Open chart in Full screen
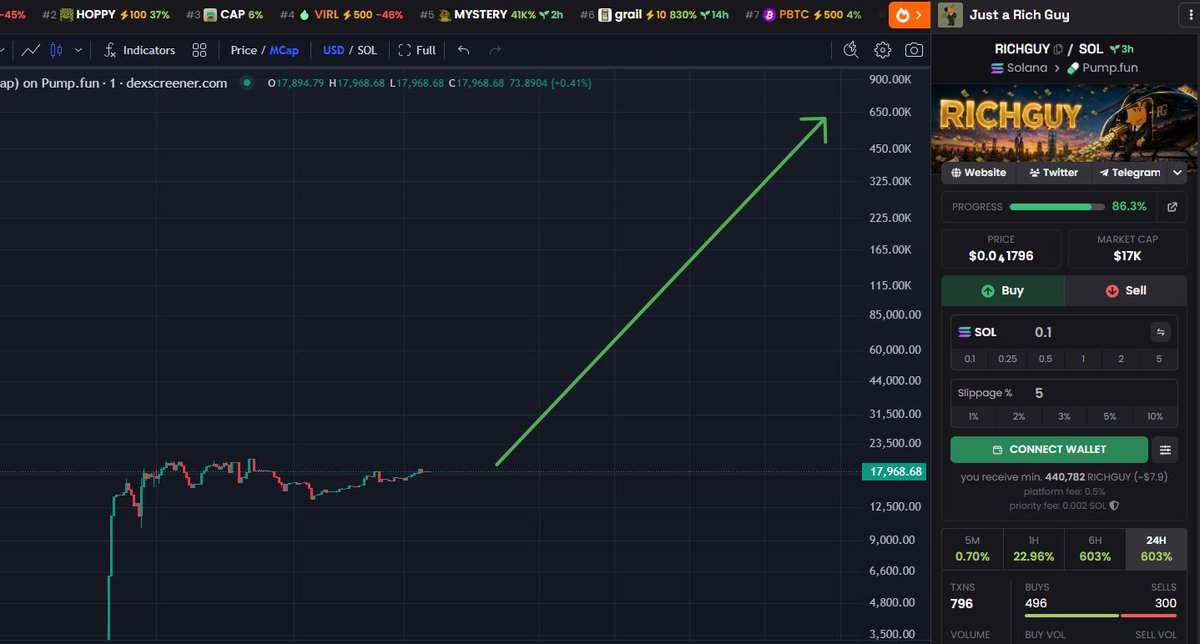1200x644 pixels. click(417, 50)
